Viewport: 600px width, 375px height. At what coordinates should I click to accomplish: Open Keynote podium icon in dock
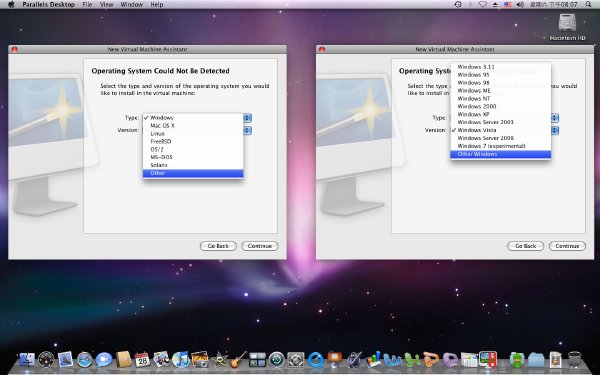[x=335, y=360]
